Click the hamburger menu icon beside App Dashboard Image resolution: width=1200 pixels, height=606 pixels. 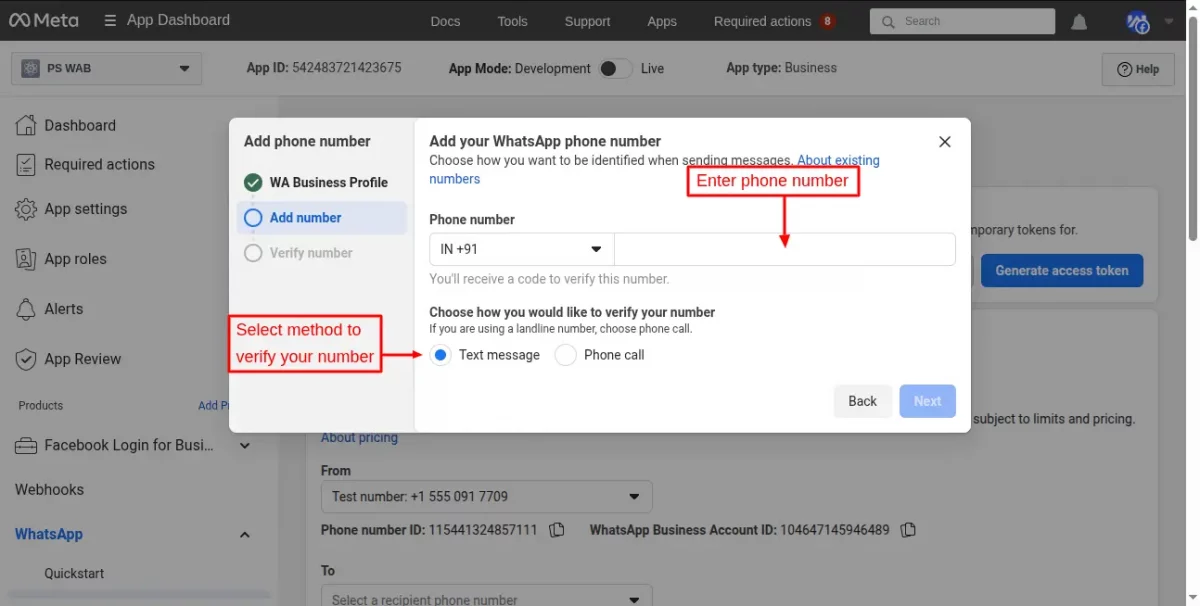[109, 20]
